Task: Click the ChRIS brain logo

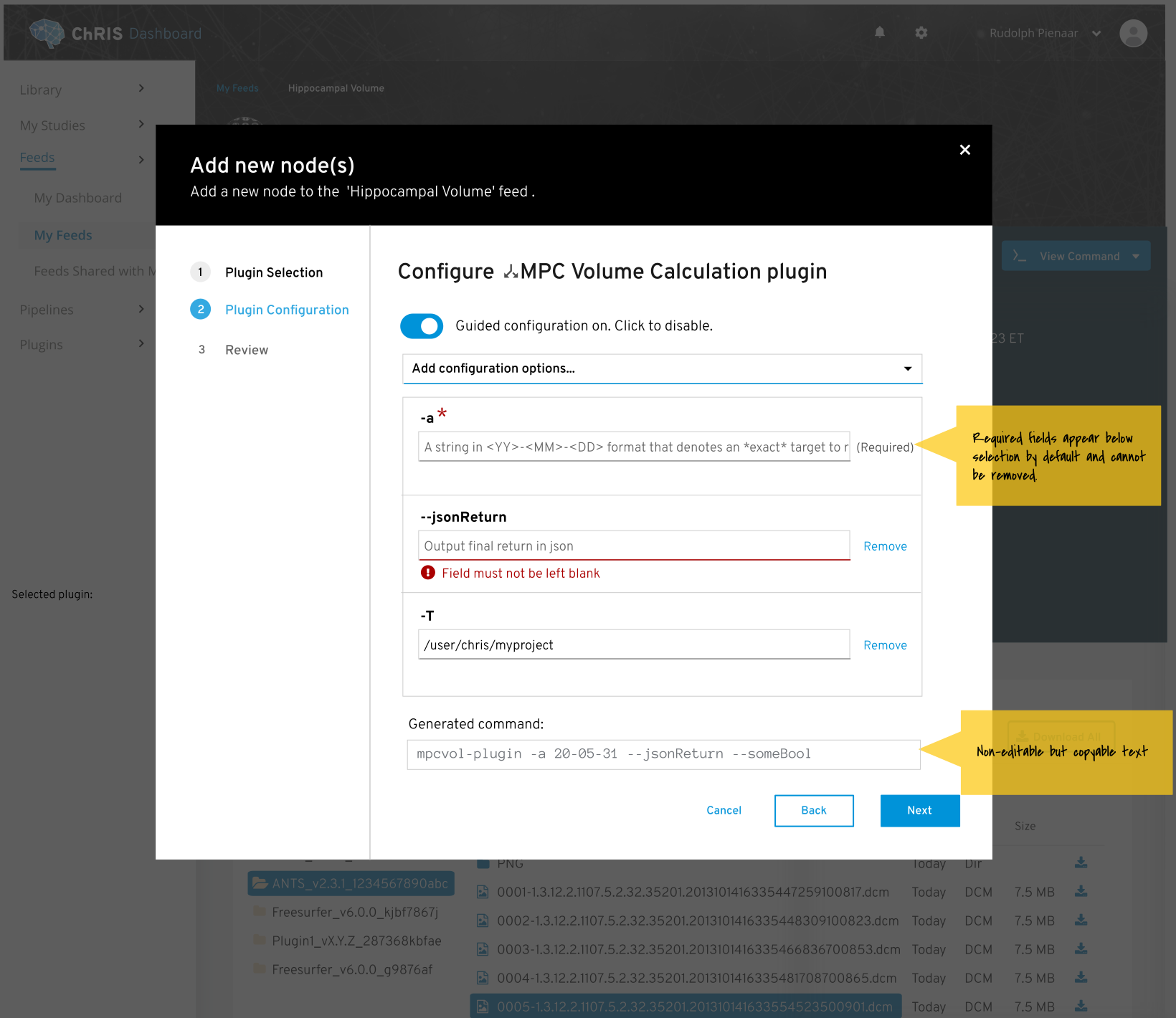Action: 47,33
